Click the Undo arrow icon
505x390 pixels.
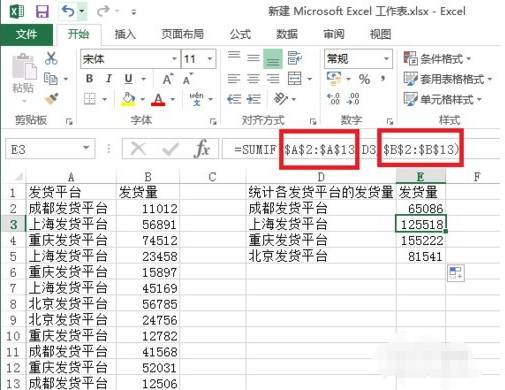pos(68,11)
